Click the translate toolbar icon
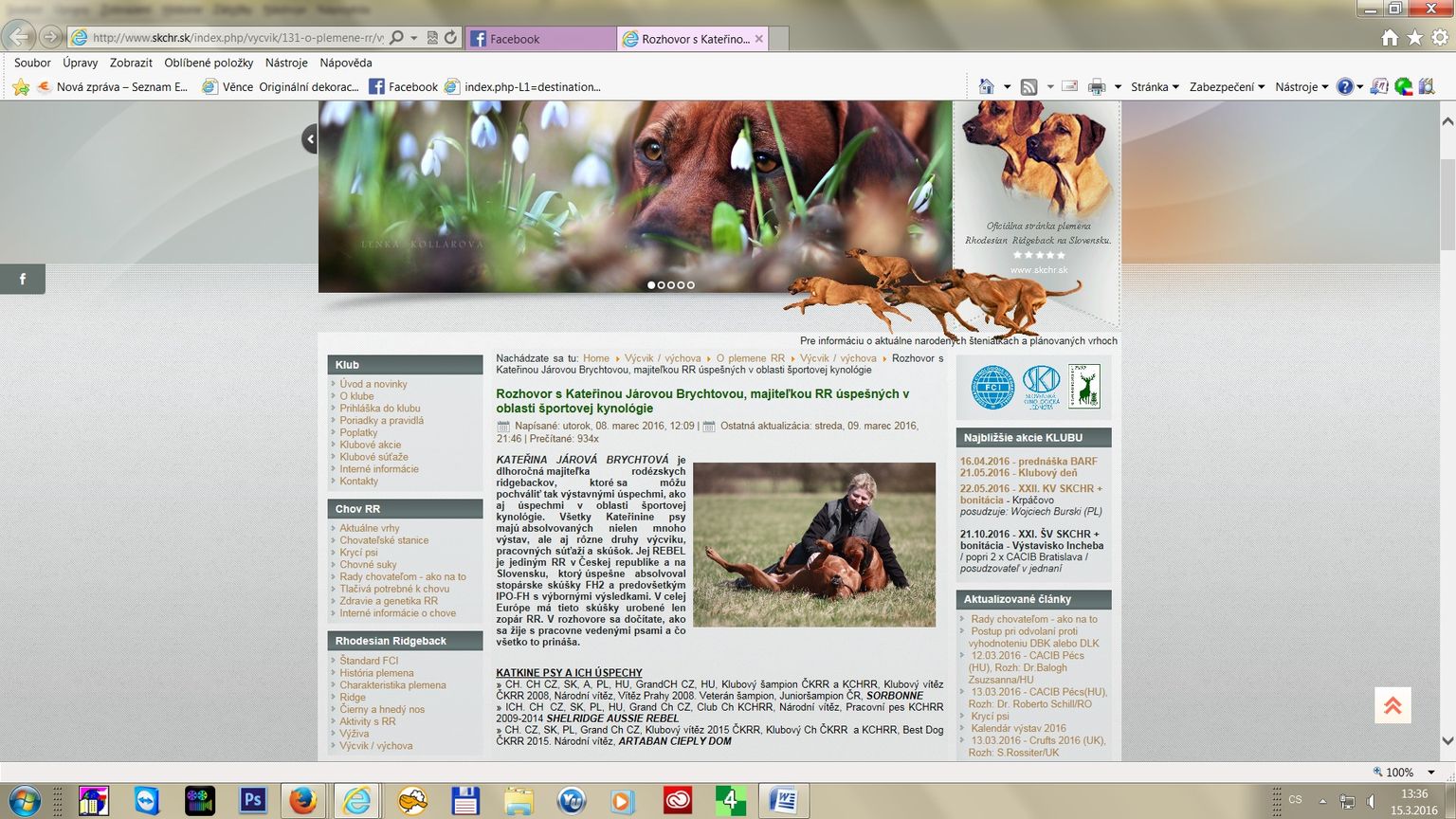The image size is (1456, 819). pos(1379,86)
